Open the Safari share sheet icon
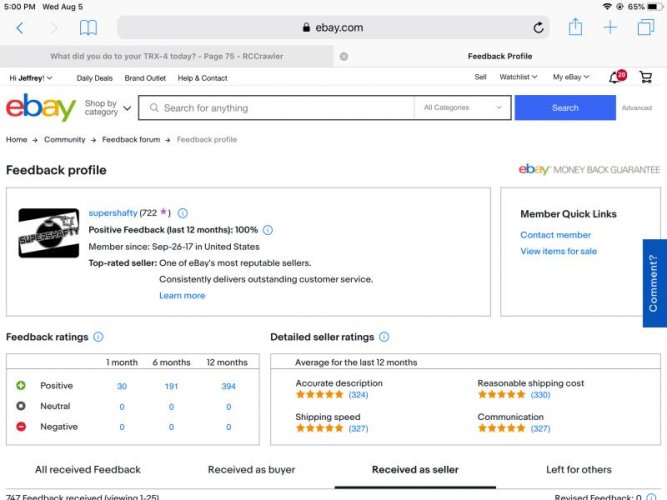667x500 pixels. [x=576, y=27]
